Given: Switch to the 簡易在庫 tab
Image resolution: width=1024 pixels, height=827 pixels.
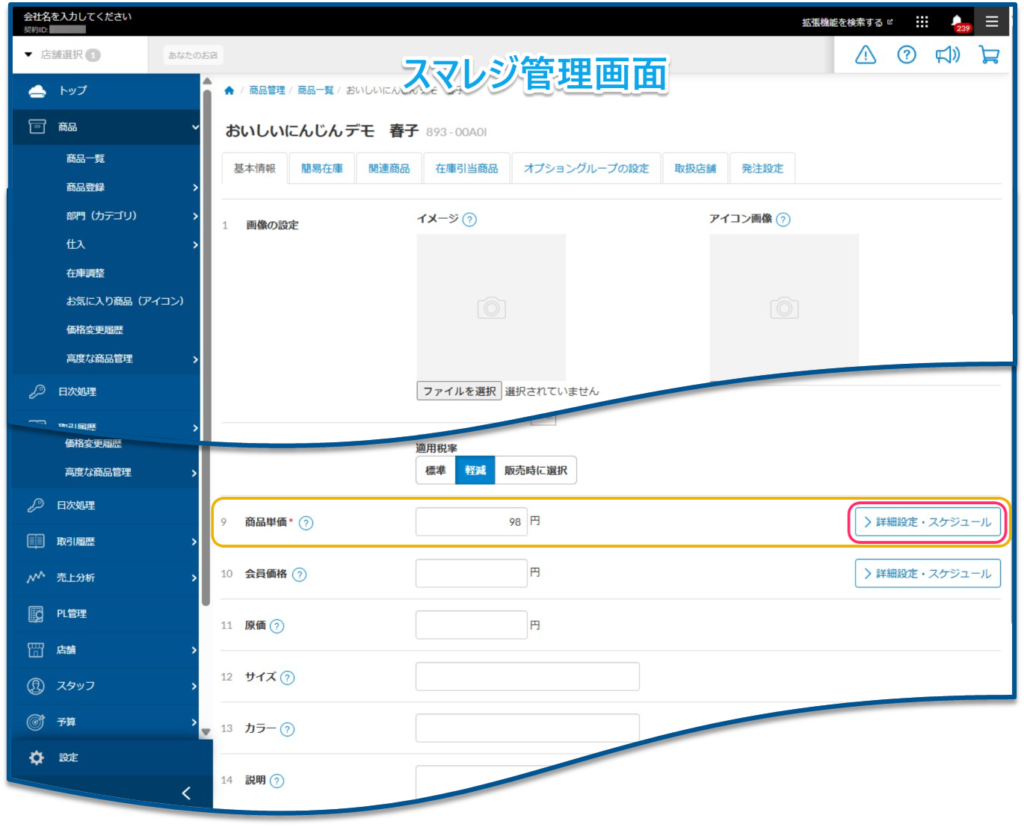Looking at the screenshot, I should (322, 169).
